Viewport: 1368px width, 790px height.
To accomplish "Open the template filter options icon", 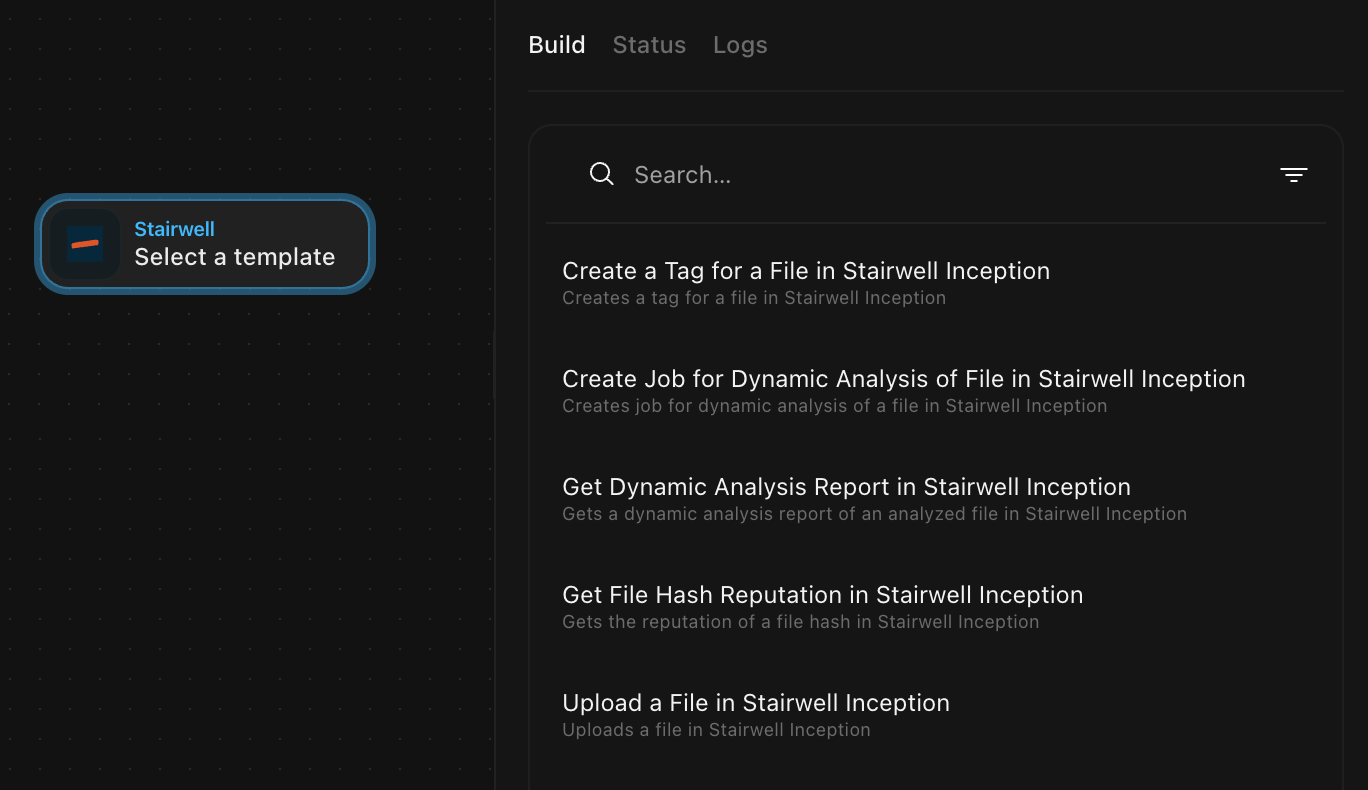I will (x=1293, y=175).
